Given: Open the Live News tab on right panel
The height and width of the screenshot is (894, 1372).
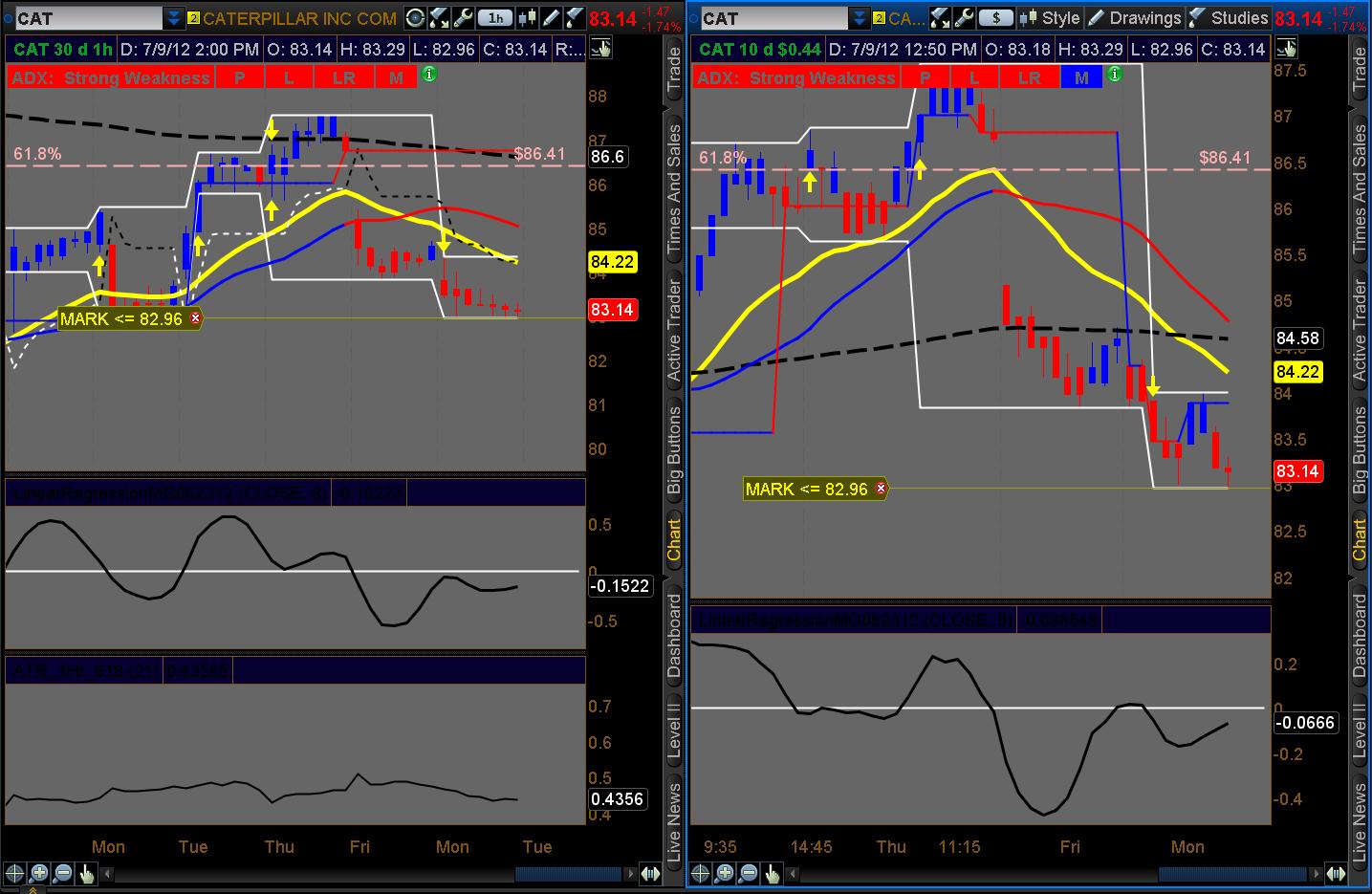Looking at the screenshot, I should pos(1360,824).
